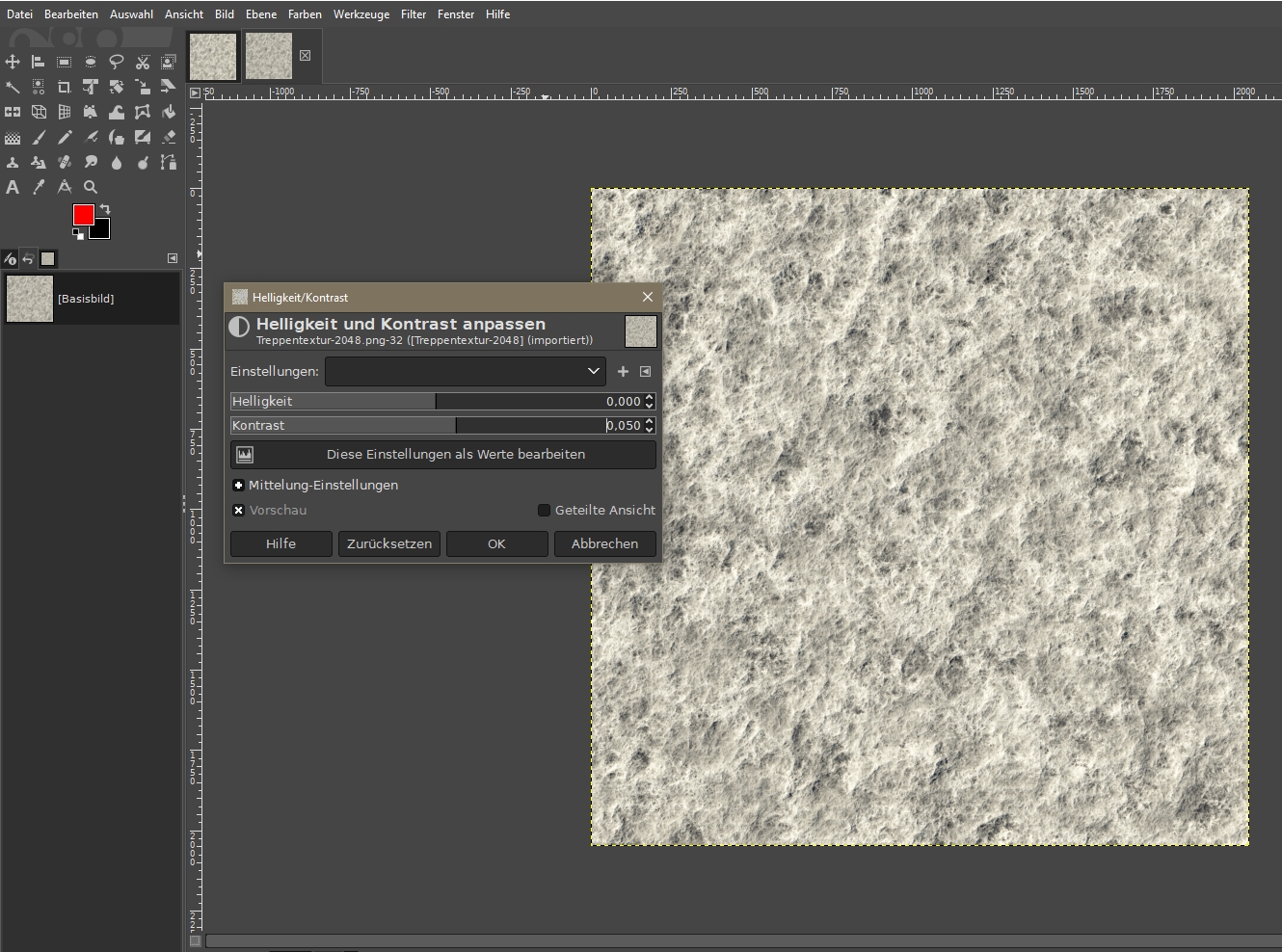Switch to the Tool Options tab

[x=10, y=258]
